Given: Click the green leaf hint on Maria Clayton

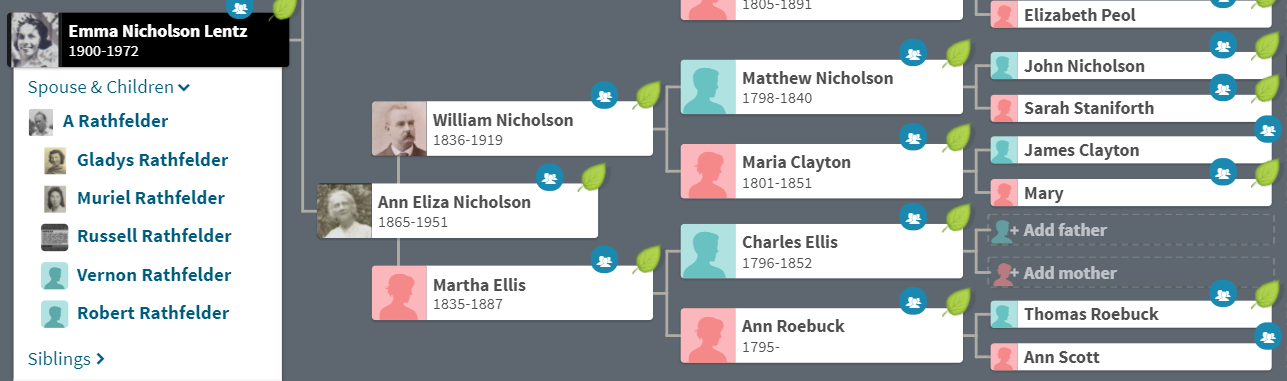Looking at the screenshot, I should tap(959, 138).
